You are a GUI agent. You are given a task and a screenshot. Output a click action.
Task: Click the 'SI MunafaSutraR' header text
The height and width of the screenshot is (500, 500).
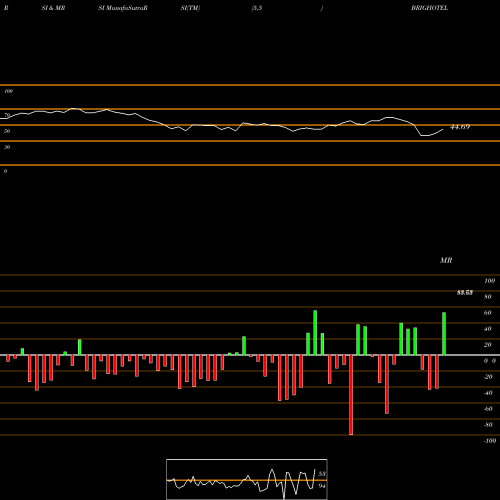pyautogui.click(x=123, y=8)
